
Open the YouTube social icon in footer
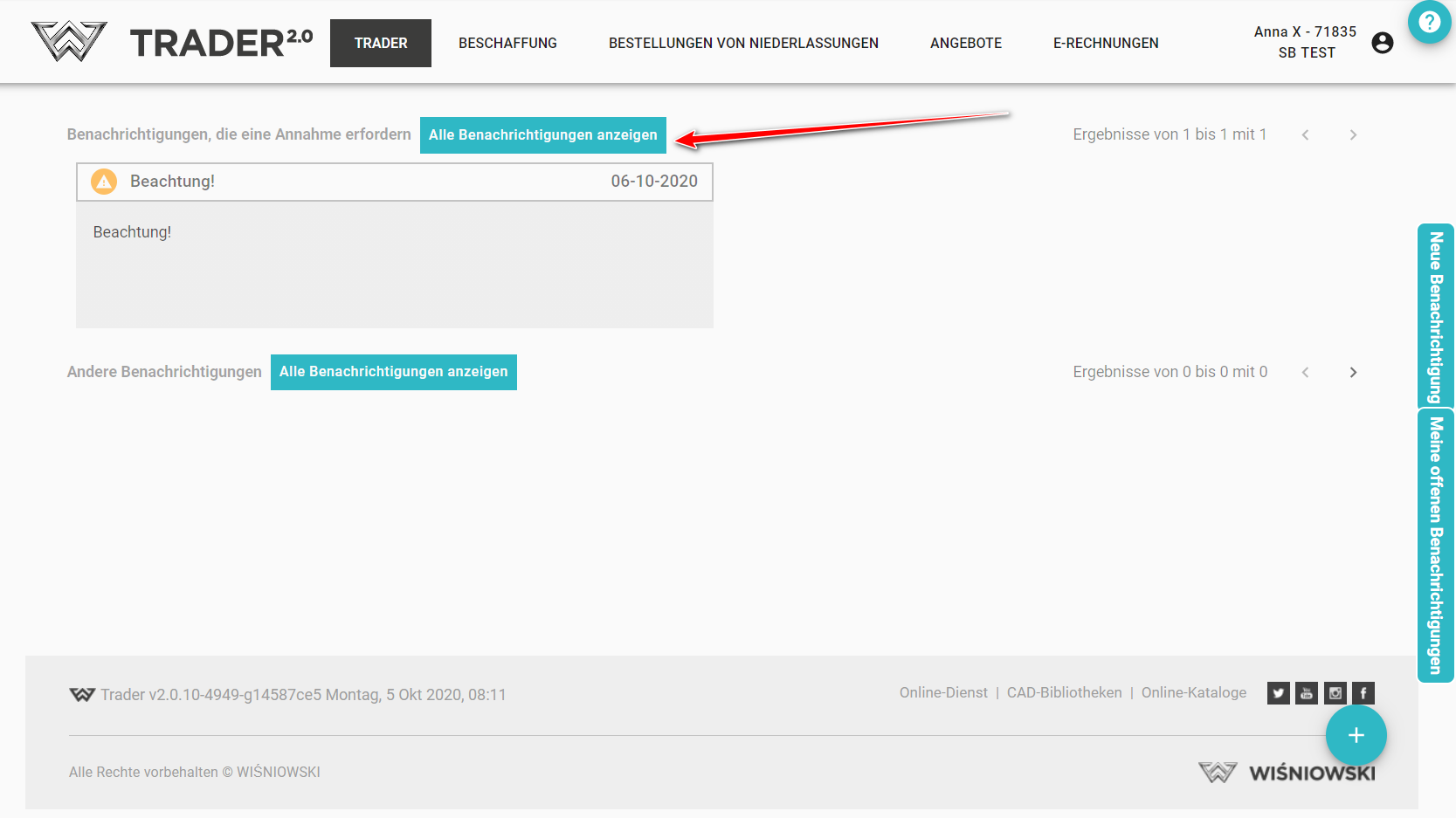pyautogui.click(x=1307, y=693)
